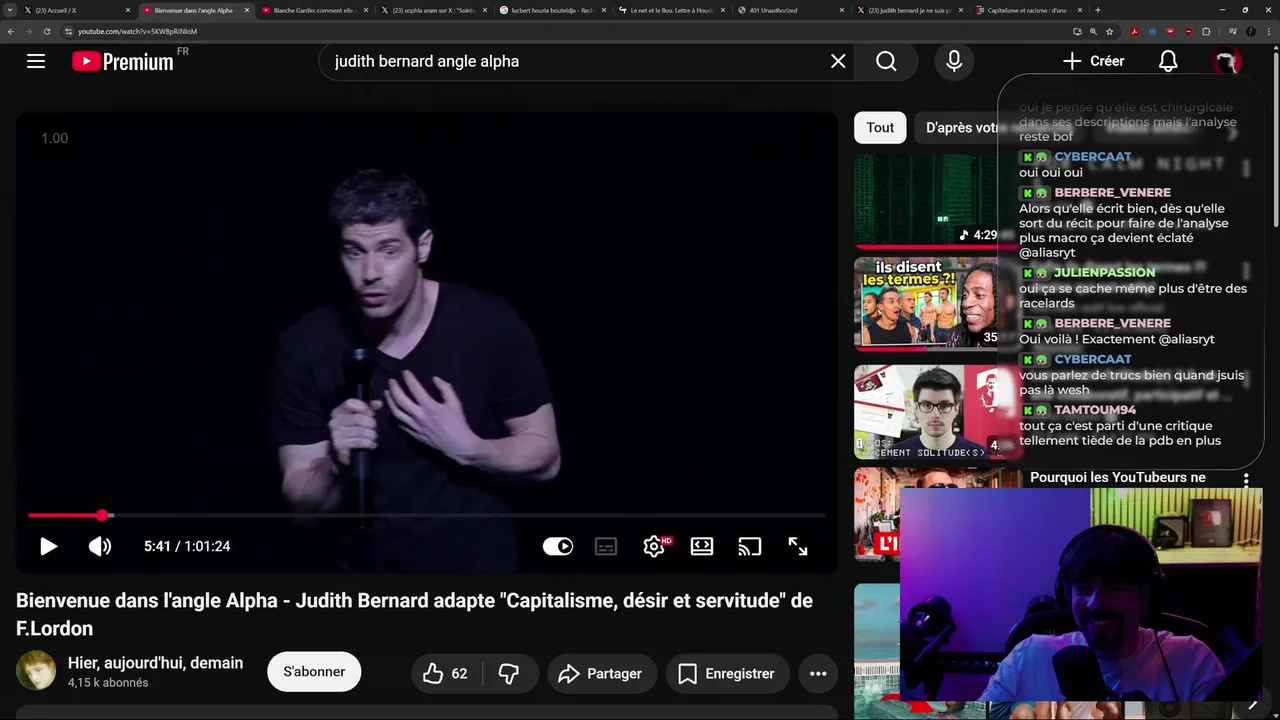Switch to the Blanche Gardin tab
This screenshot has height=720, width=1280.
click(313, 10)
